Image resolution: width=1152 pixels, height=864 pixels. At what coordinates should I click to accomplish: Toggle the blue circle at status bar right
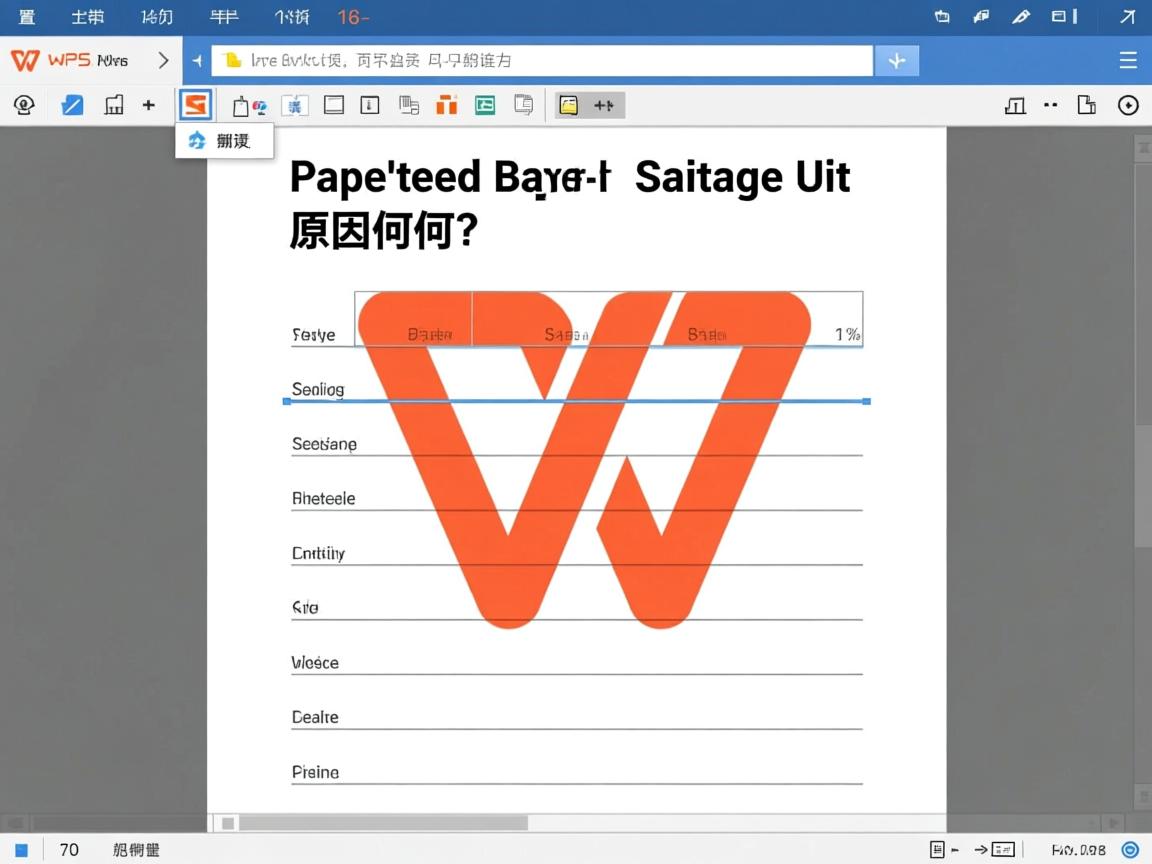1131,850
